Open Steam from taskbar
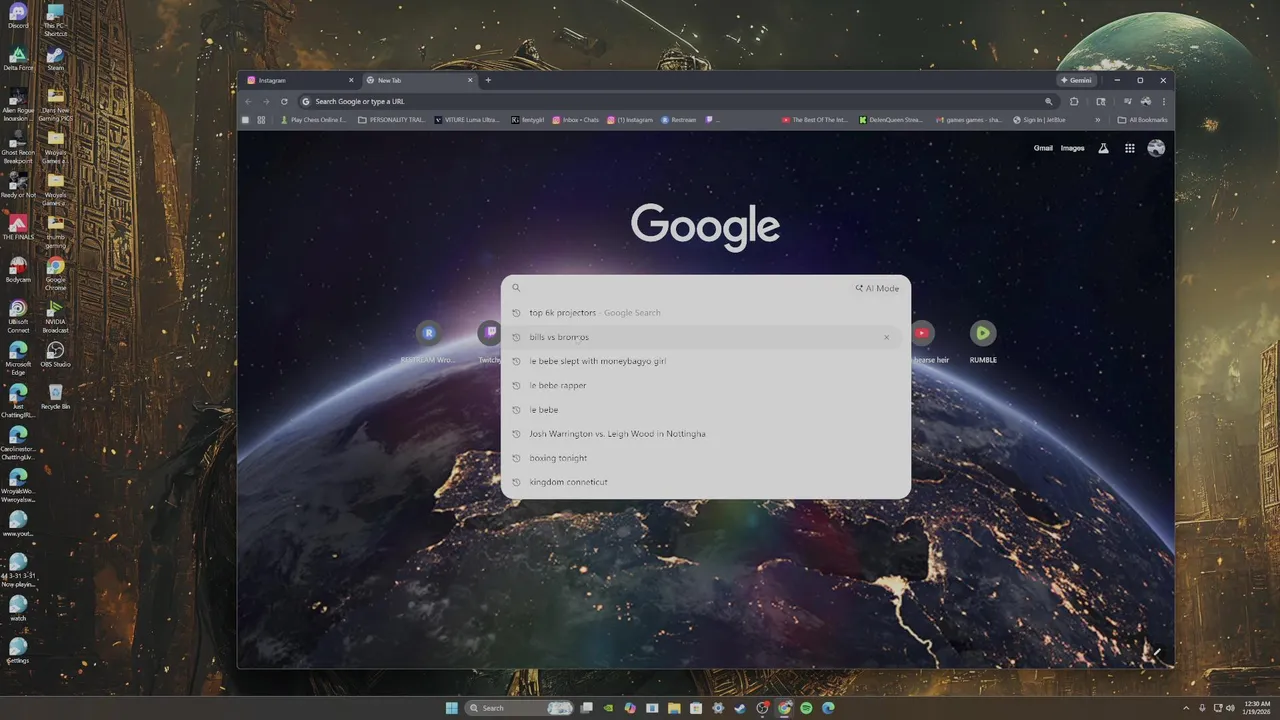The image size is (1280, 720). (x=740, y=708)
